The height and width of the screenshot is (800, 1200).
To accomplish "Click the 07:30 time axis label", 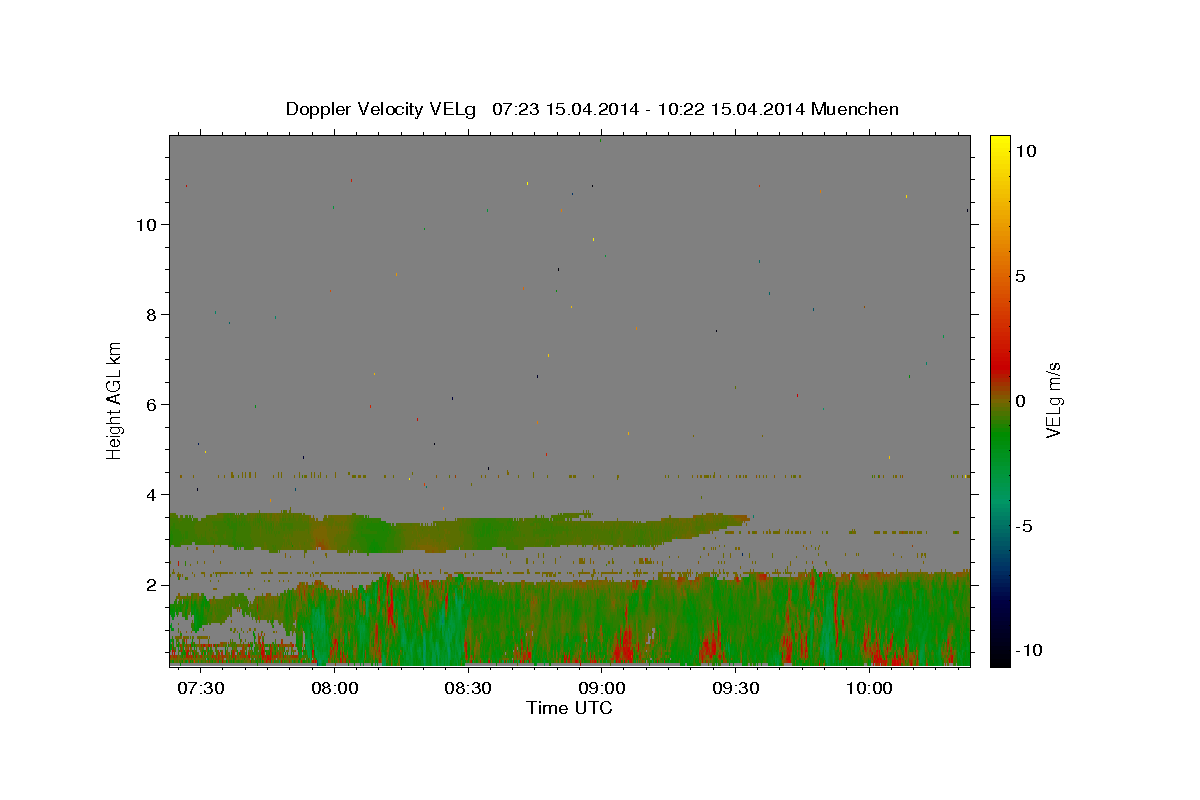I will point(201,689).
